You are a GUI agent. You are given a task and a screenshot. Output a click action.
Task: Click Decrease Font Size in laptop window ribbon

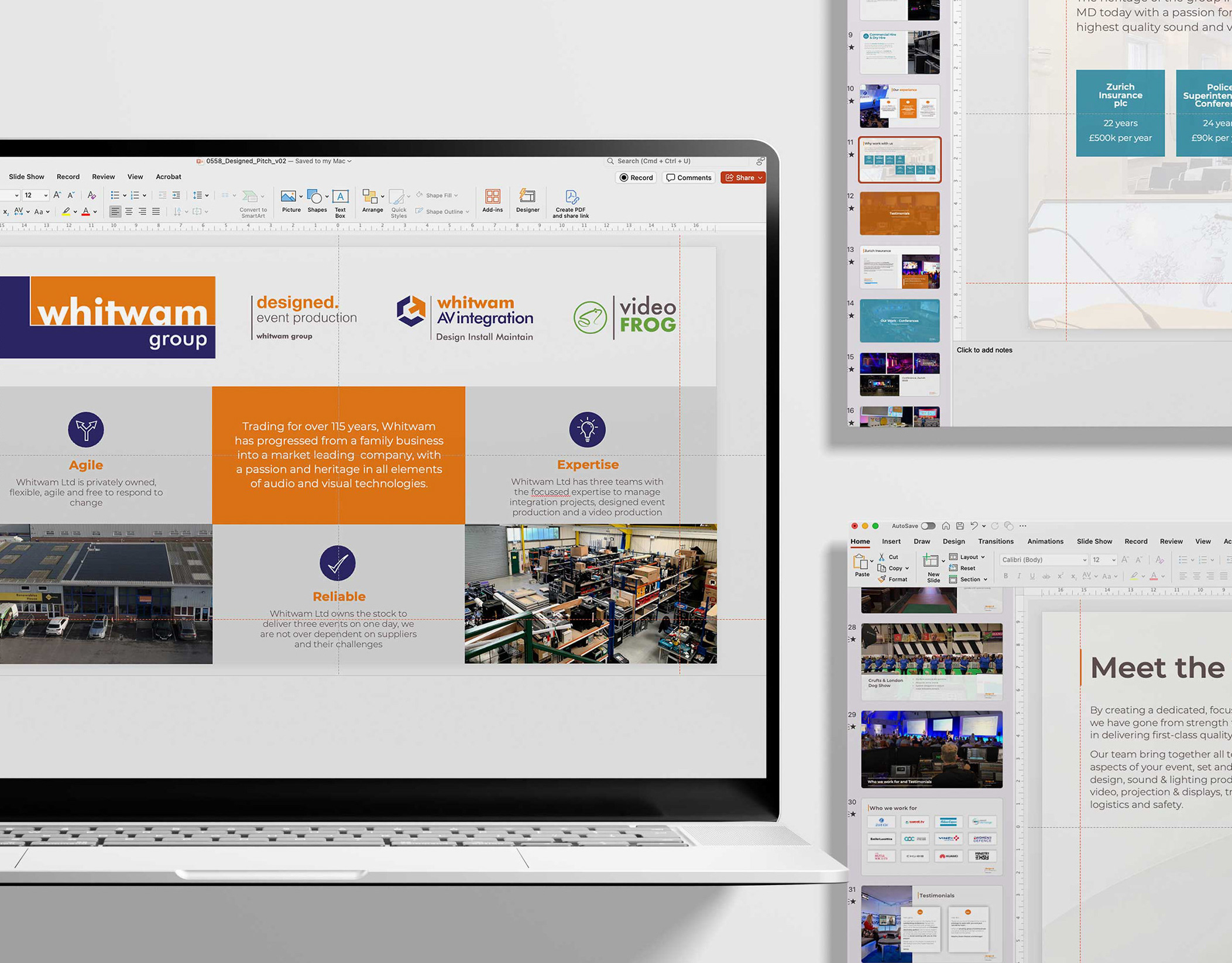[71, 196]
